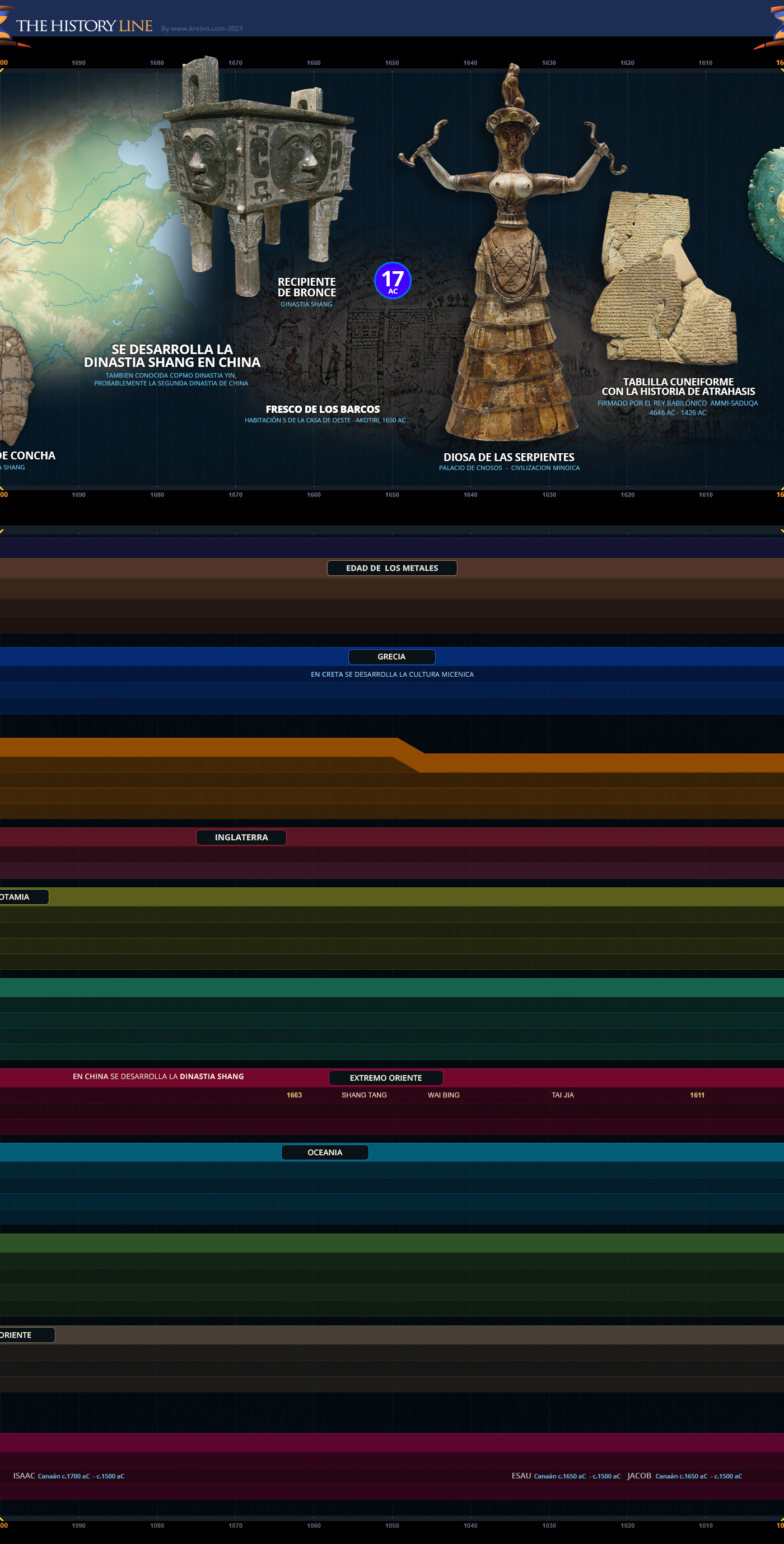Click the '4646 AC - 1426 AC' date text

[x=678, y=413]
